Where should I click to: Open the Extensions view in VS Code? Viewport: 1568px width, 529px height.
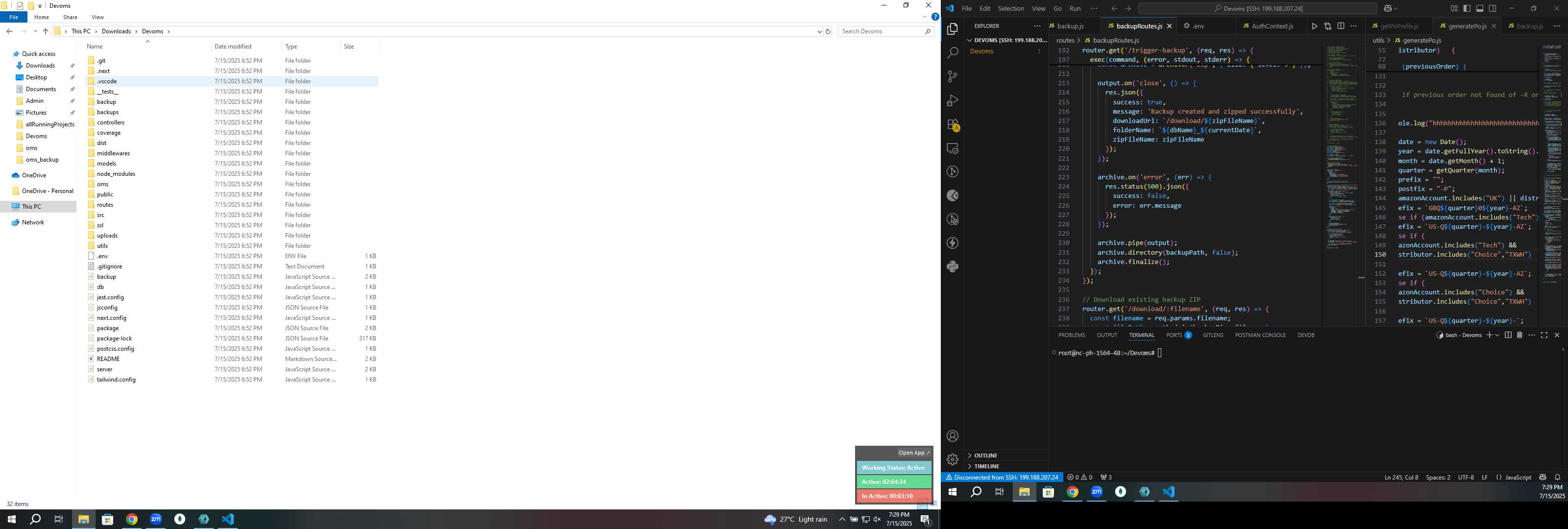(x=953, y=125)
